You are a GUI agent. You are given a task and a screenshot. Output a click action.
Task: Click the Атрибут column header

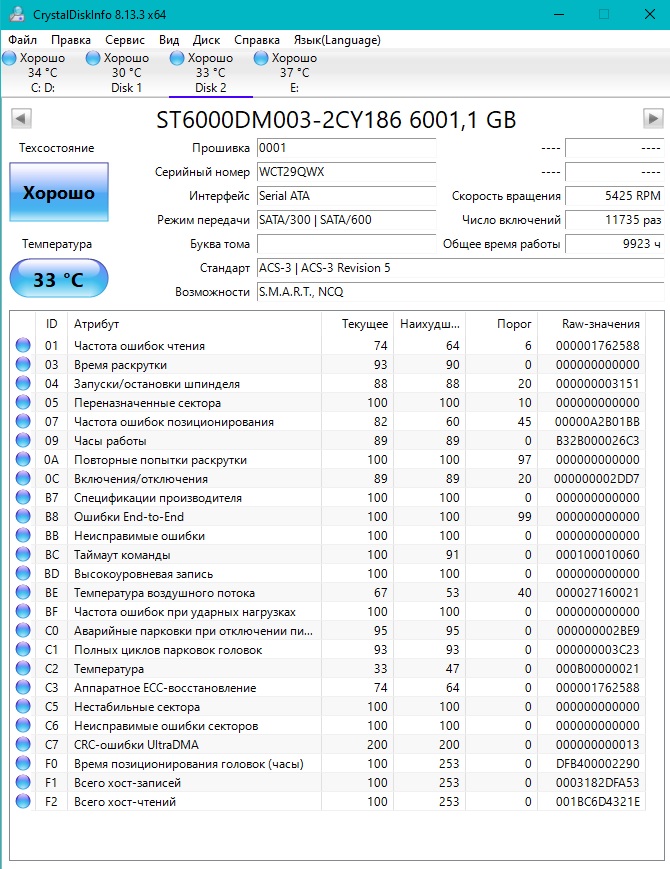(x=194, y=324)
